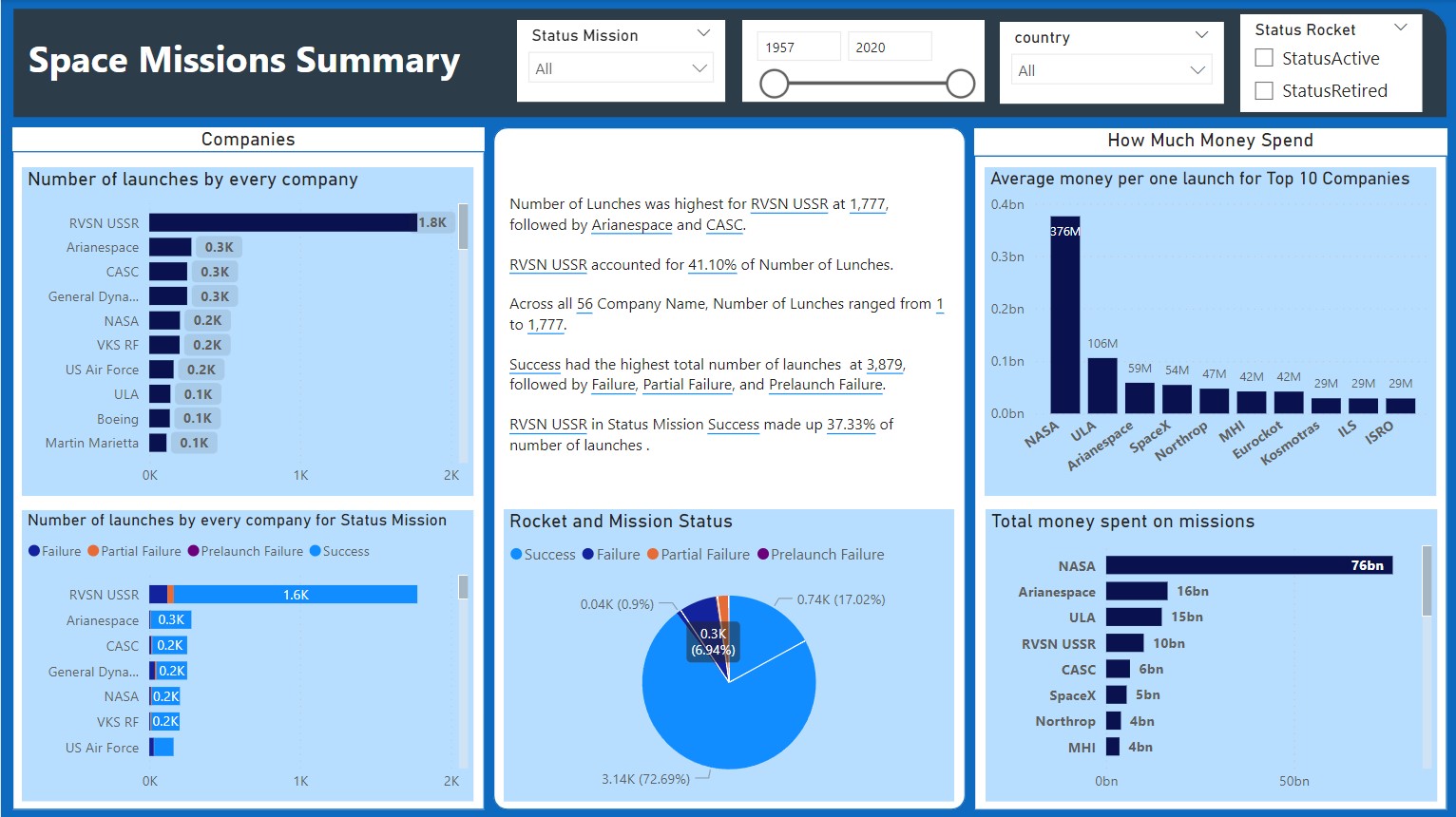This screenshot has width=1456, height=817.
Task: Click General Dyna... label in launches chart
Action: tap(93, 296)
